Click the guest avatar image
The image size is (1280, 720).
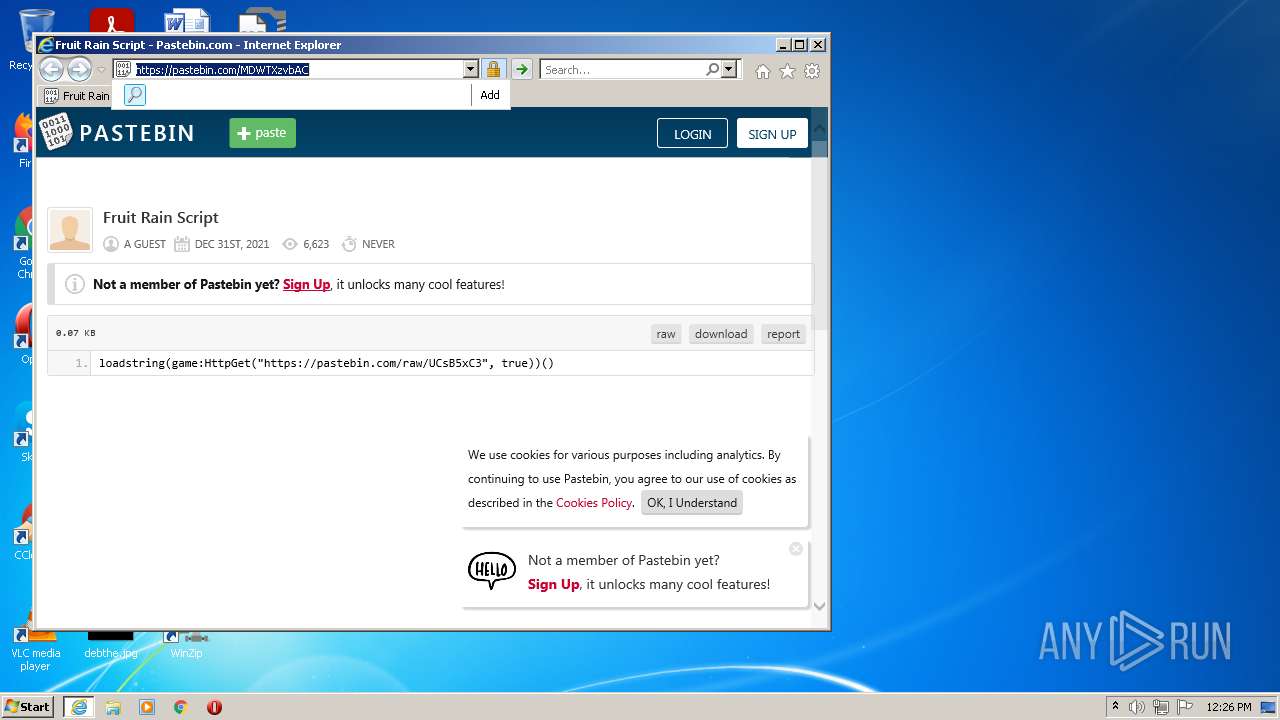(70, 230)
